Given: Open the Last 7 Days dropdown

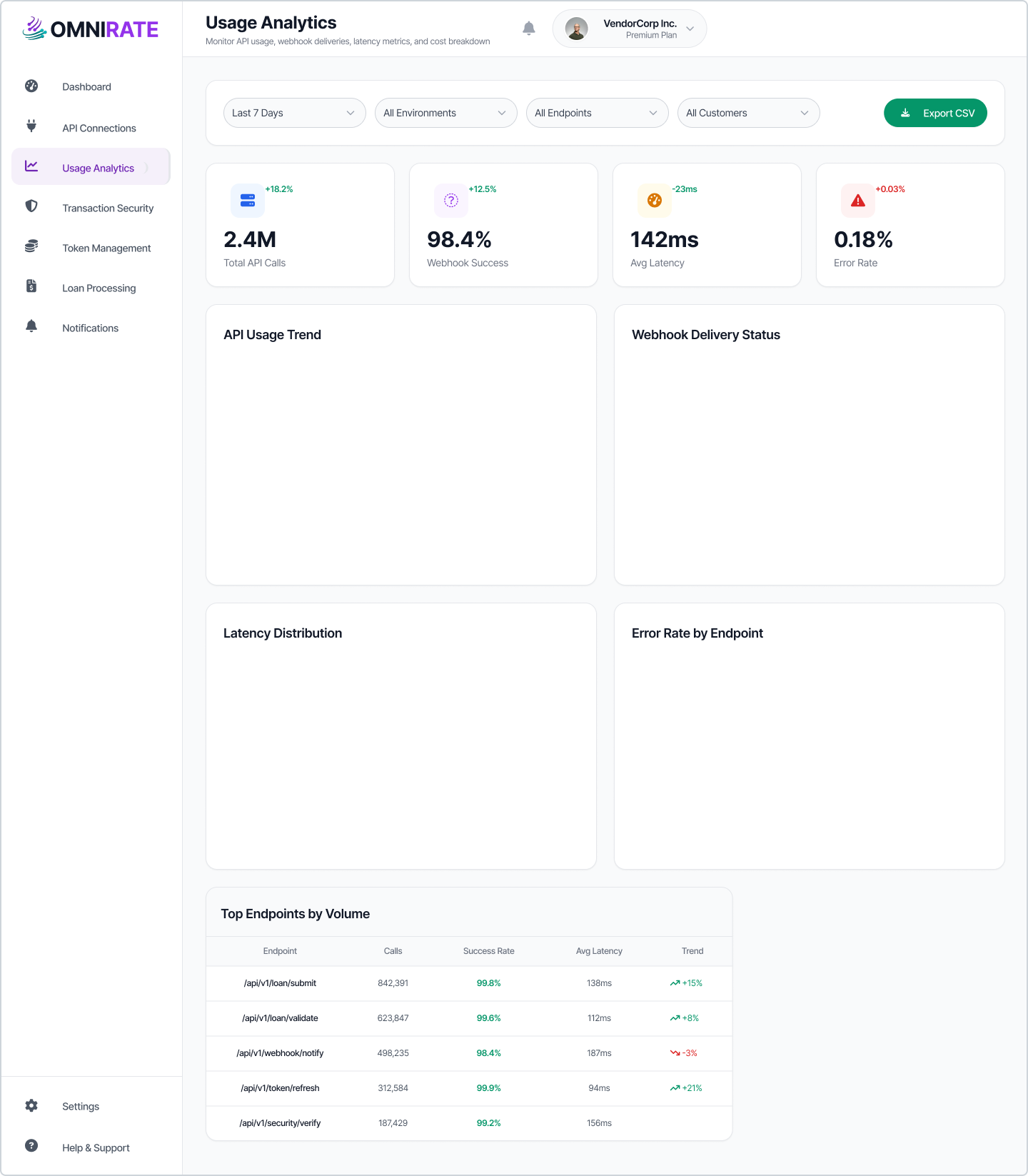Looking at the screenshot, I should click(295, 113).
